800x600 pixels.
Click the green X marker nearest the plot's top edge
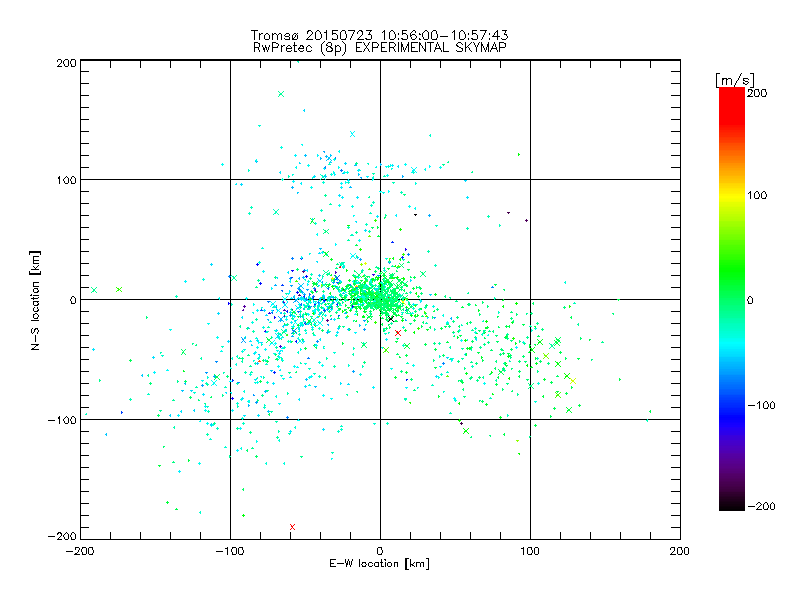point(281,94)
